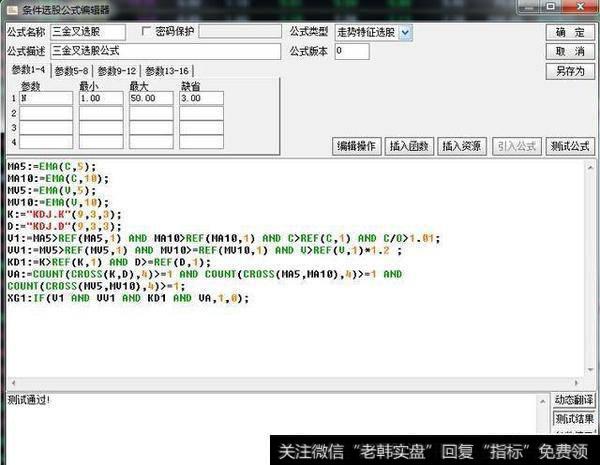This screenshot has width=600, height=465.
Task: Focus the 公式版本 input field
Action: (x=352, y=51)
